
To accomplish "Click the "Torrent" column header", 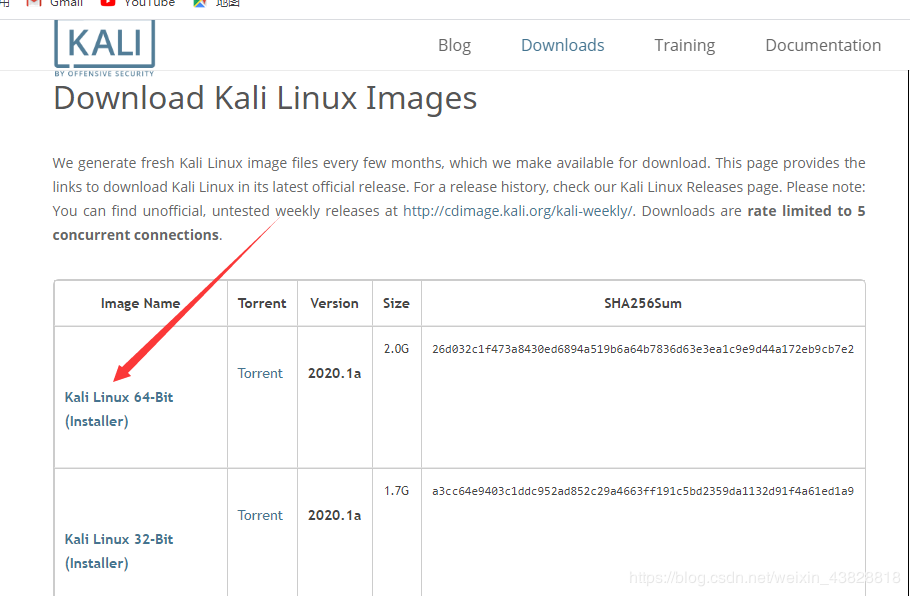I will pyautogui.click(x=262, y=304).
